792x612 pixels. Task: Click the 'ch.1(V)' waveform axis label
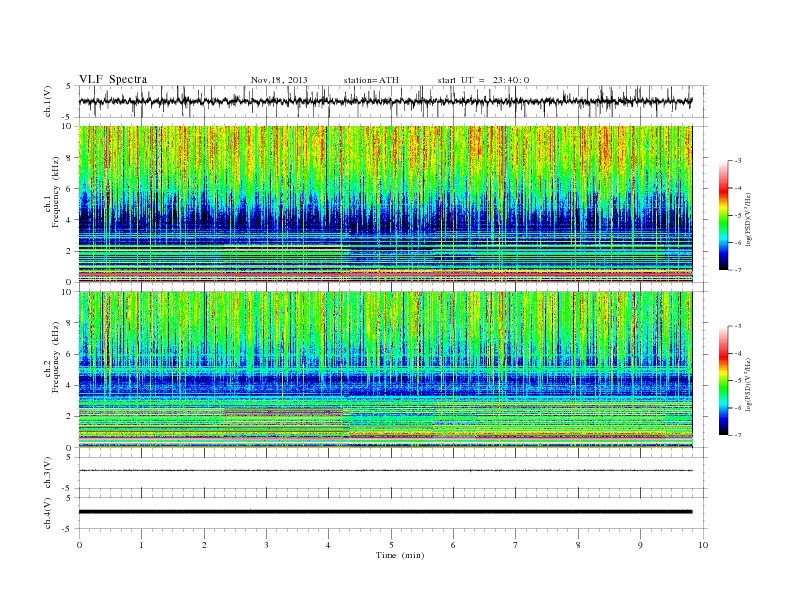(48, 101)
